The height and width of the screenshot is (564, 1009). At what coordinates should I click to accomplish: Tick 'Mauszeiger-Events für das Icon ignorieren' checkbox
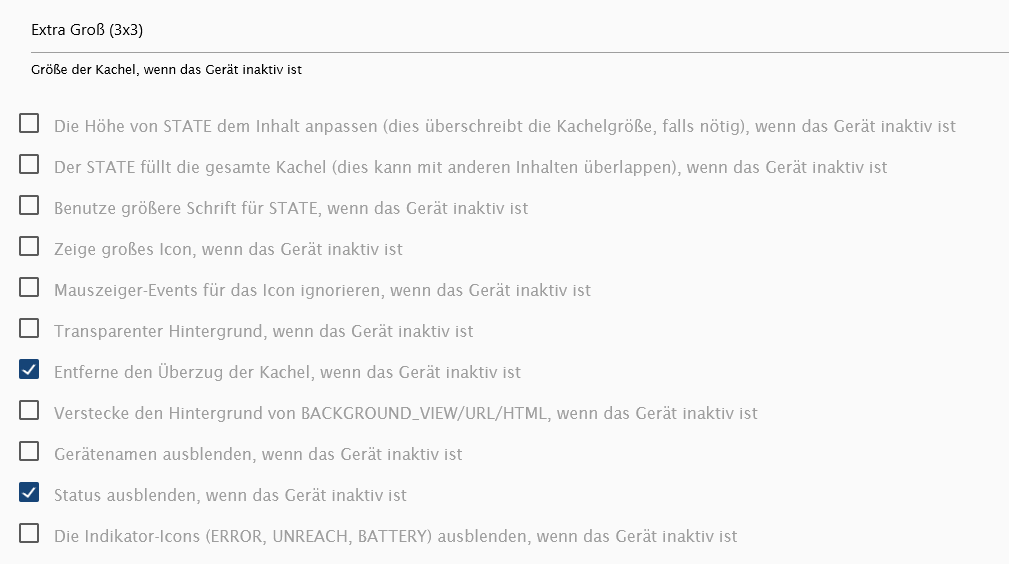29,287
